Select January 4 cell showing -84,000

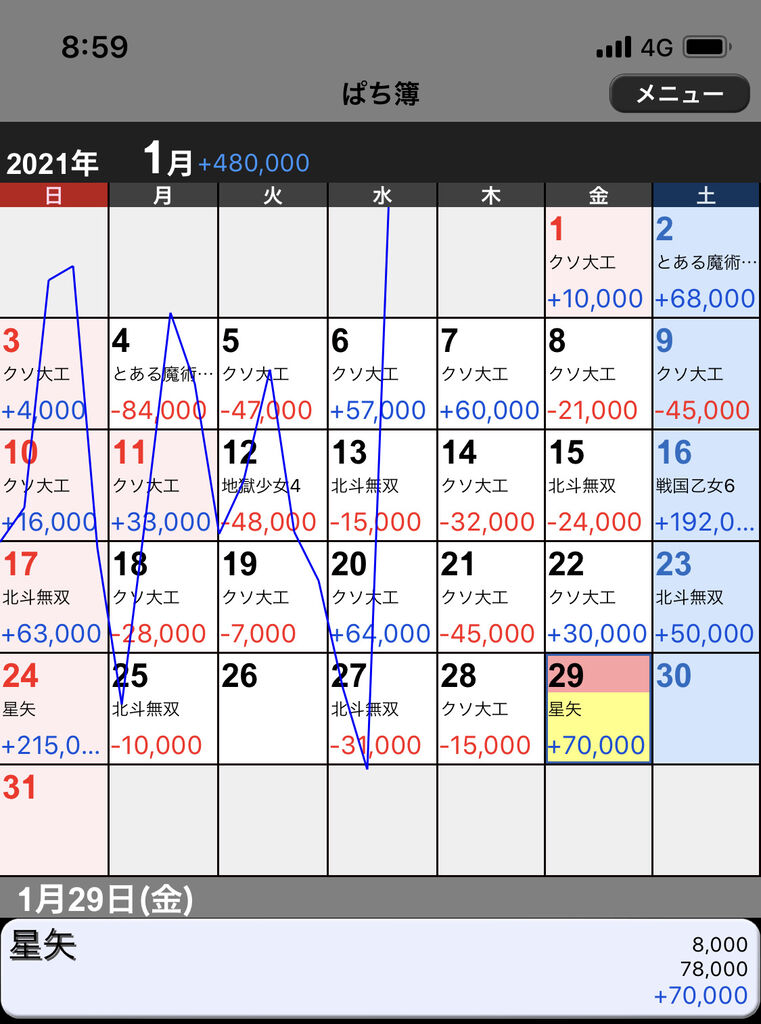pos(163,374)
